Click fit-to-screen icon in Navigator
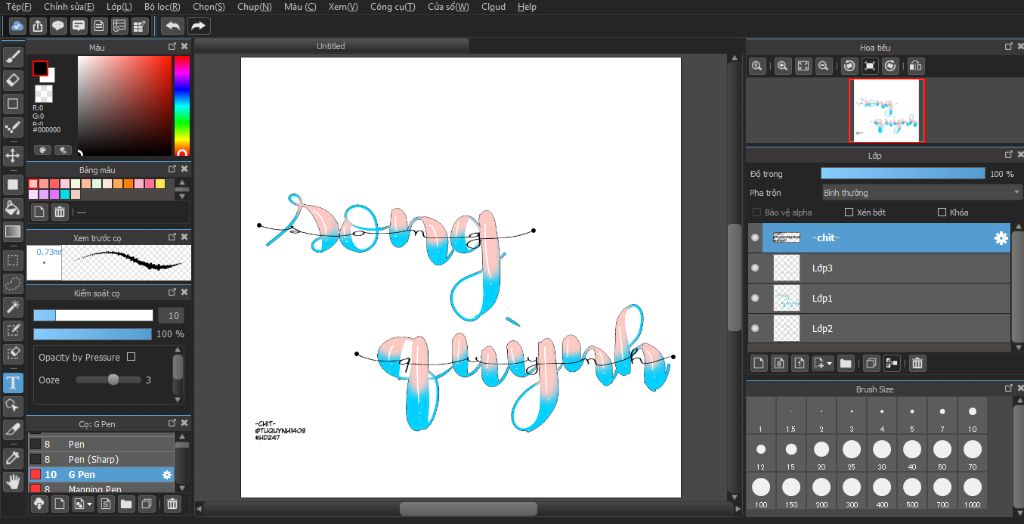This screenshot has width=1024, height=524. (x=803, y=66)
